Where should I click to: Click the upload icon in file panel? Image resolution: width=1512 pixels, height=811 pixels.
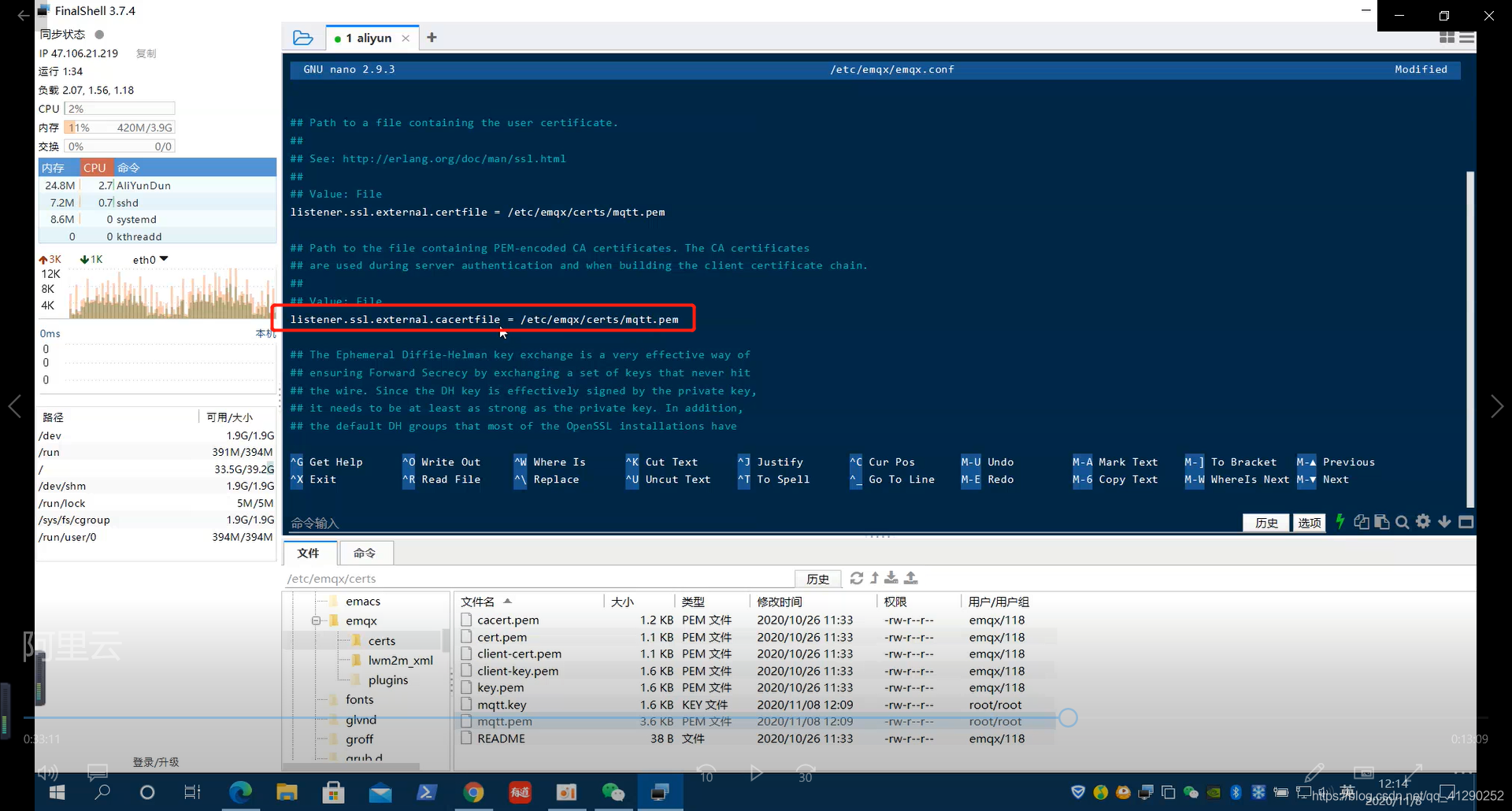click(x=911, y=579)
